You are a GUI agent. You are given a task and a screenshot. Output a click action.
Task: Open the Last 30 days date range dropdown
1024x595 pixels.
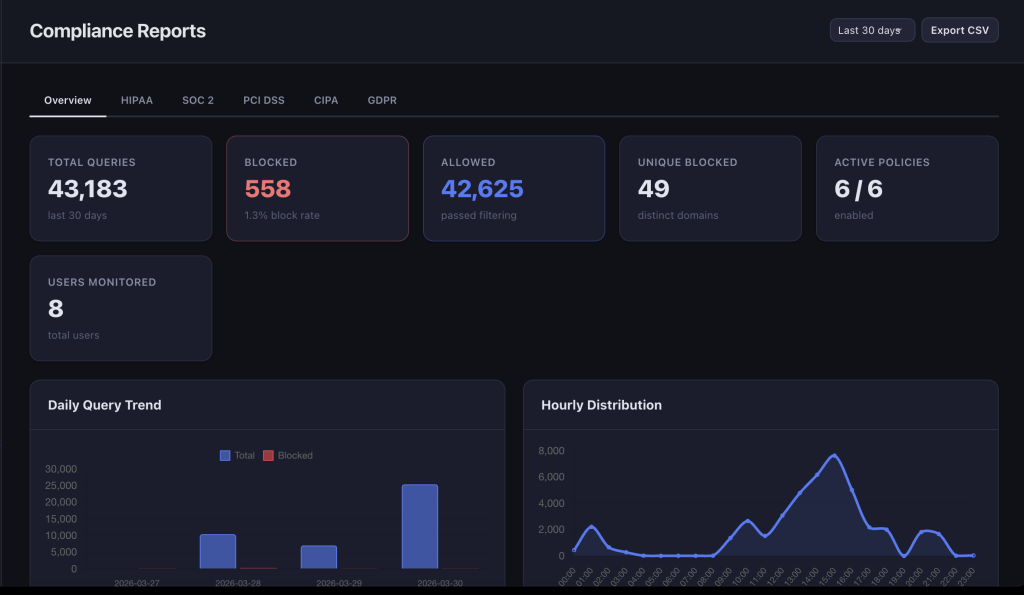[871, 30]
